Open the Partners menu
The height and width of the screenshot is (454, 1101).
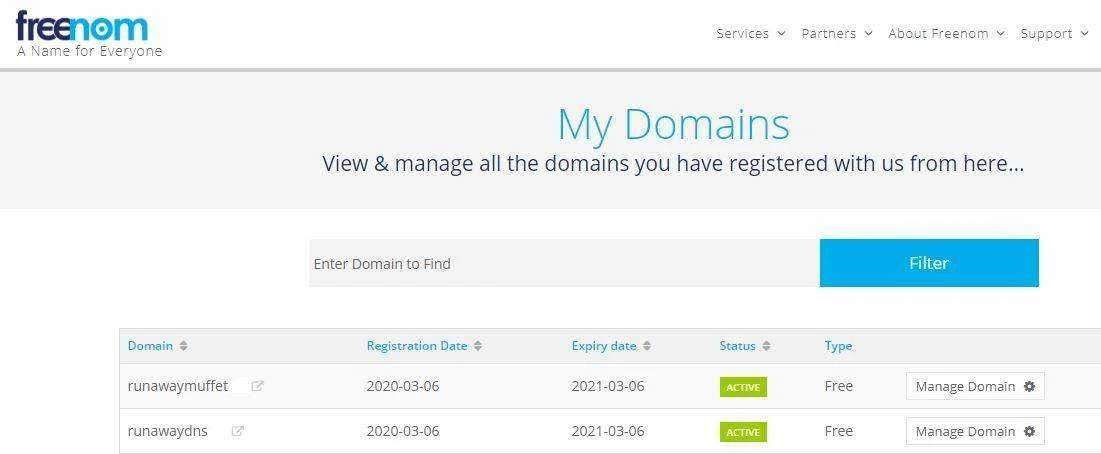[x=837, y=33]
